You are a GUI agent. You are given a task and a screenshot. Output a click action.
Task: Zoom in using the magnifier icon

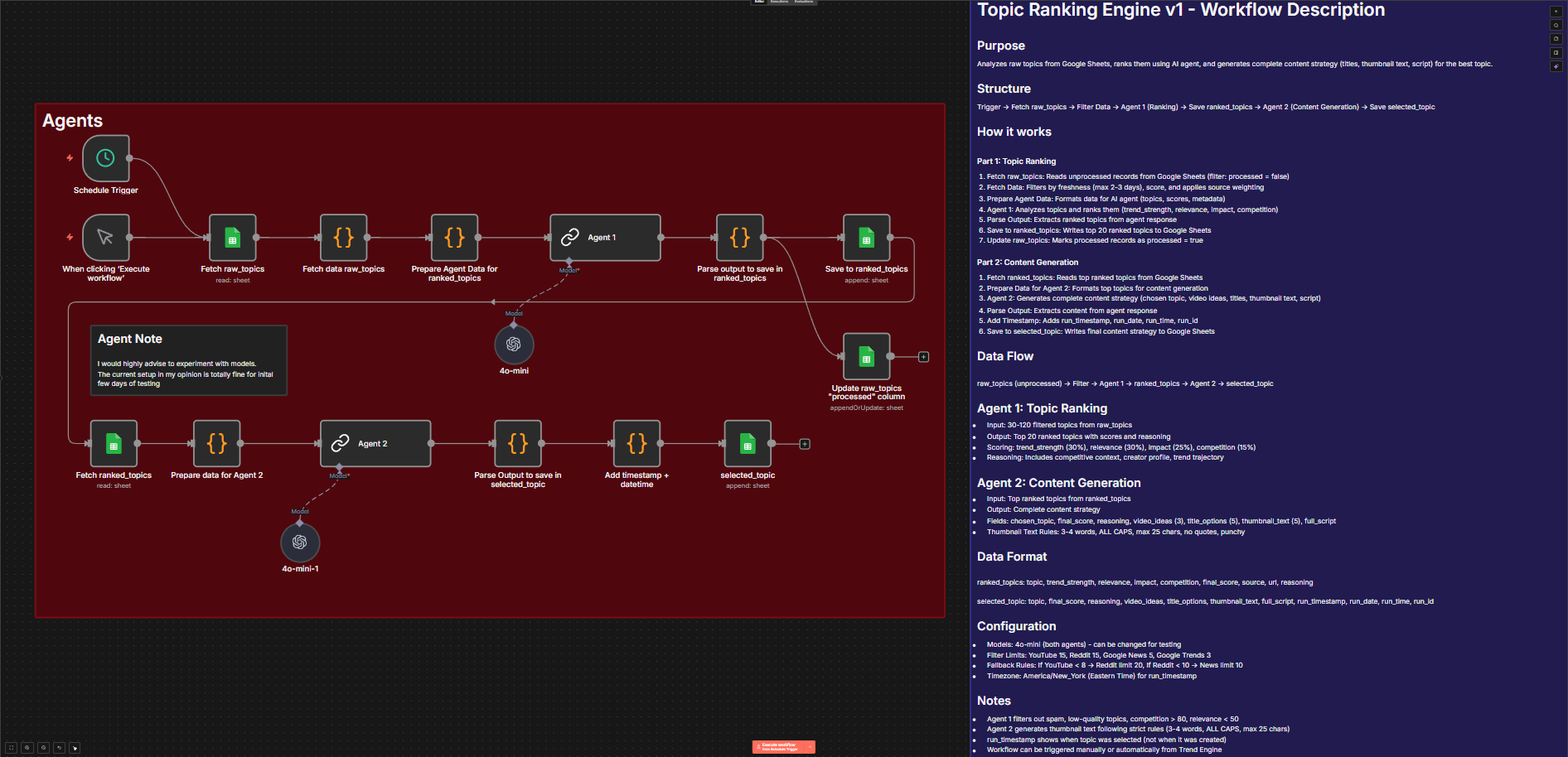pos(27,747)
